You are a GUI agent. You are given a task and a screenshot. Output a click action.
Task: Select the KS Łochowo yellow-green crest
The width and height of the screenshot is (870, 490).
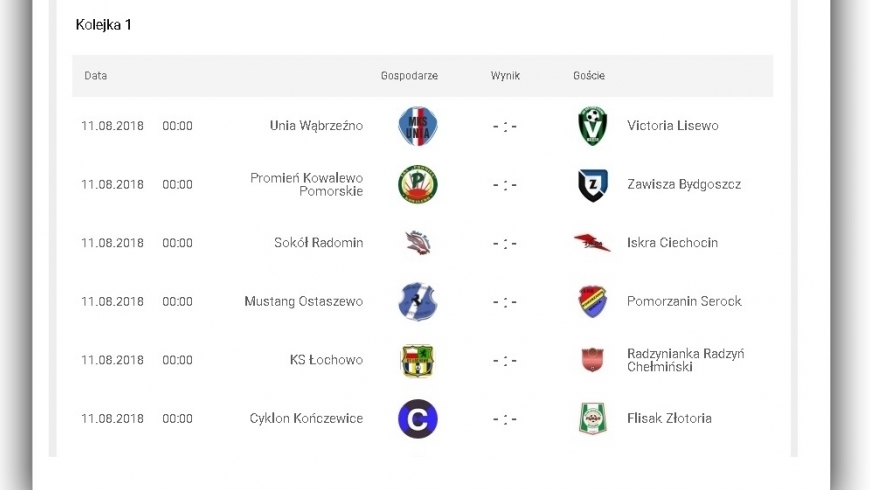(418, 361)
